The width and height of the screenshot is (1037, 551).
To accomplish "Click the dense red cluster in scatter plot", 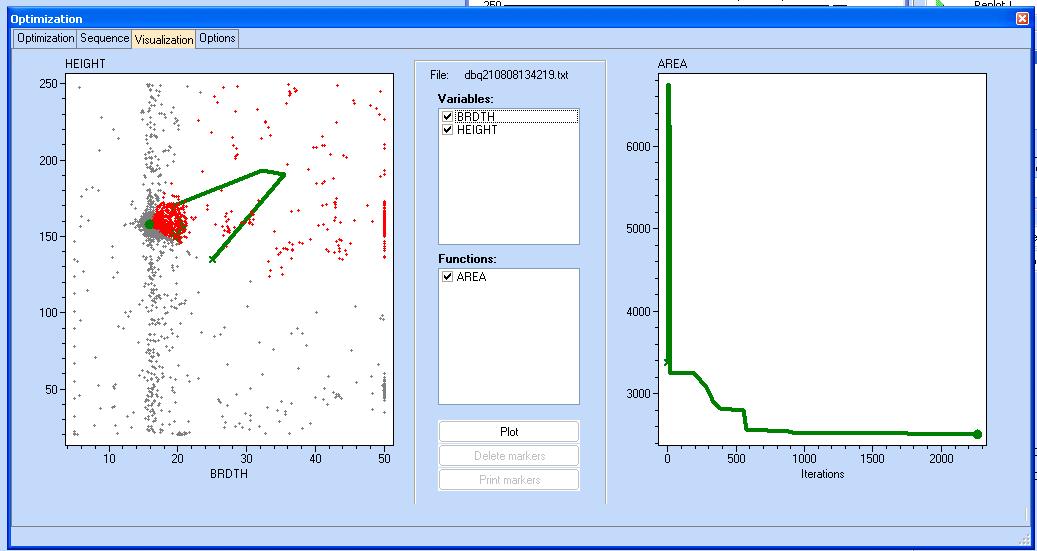I will (x=170, y=220).
